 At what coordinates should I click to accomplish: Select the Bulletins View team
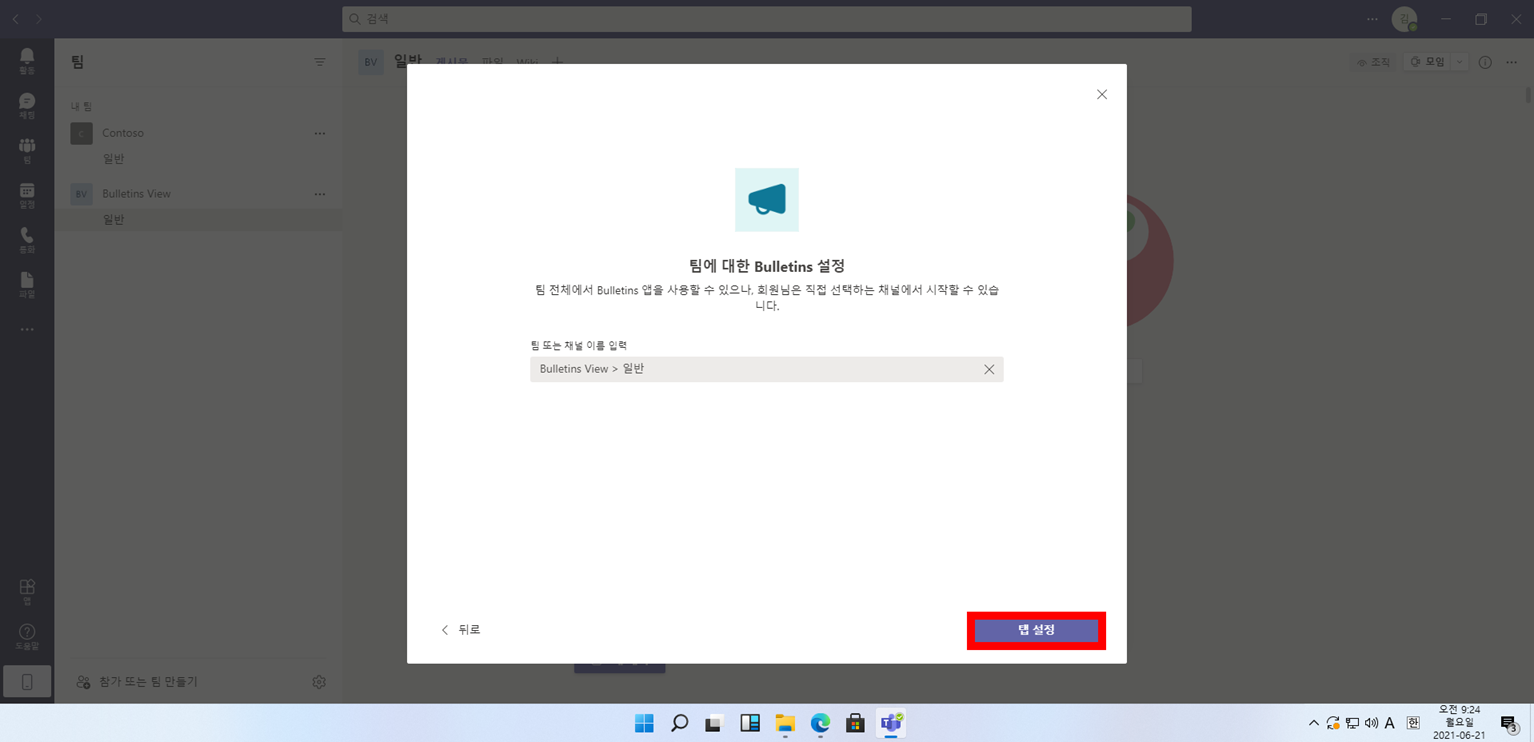click(198, 194)
